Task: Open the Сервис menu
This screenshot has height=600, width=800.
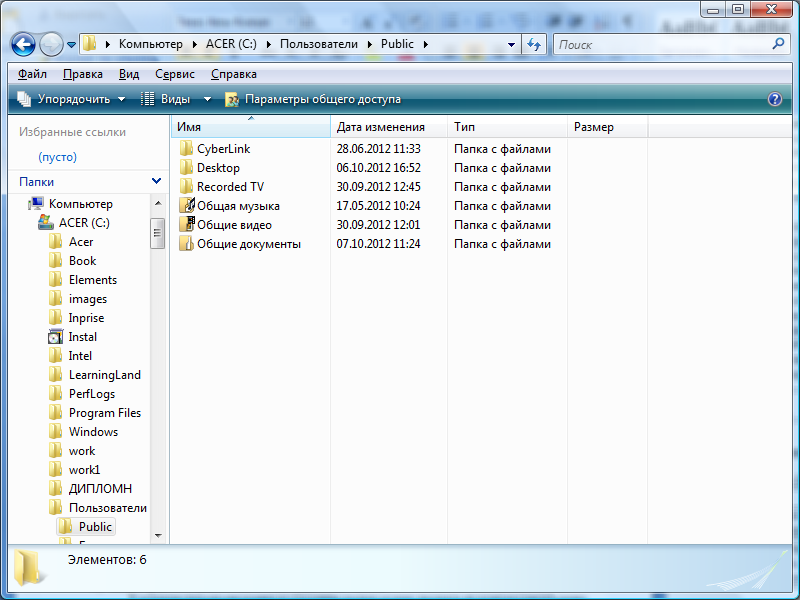Action: pyautogui.click(x=175, y=74)
